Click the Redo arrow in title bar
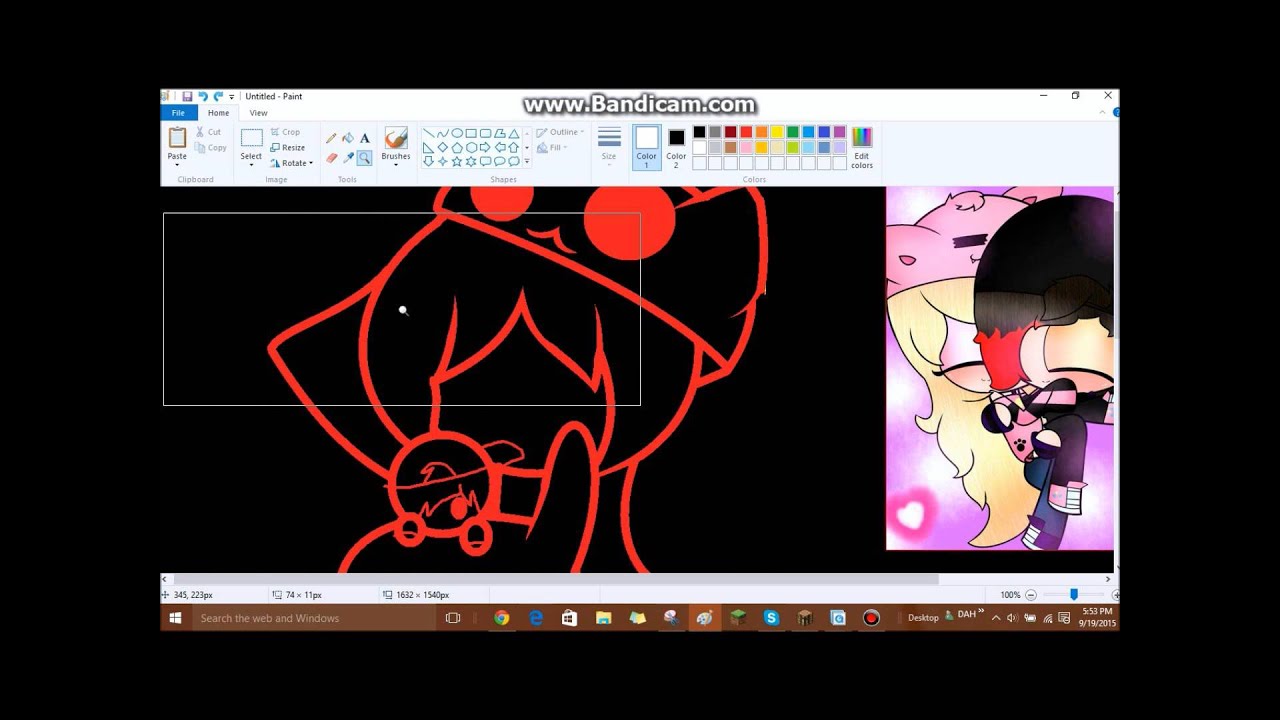1280x720 pixels. coord(218,97)
